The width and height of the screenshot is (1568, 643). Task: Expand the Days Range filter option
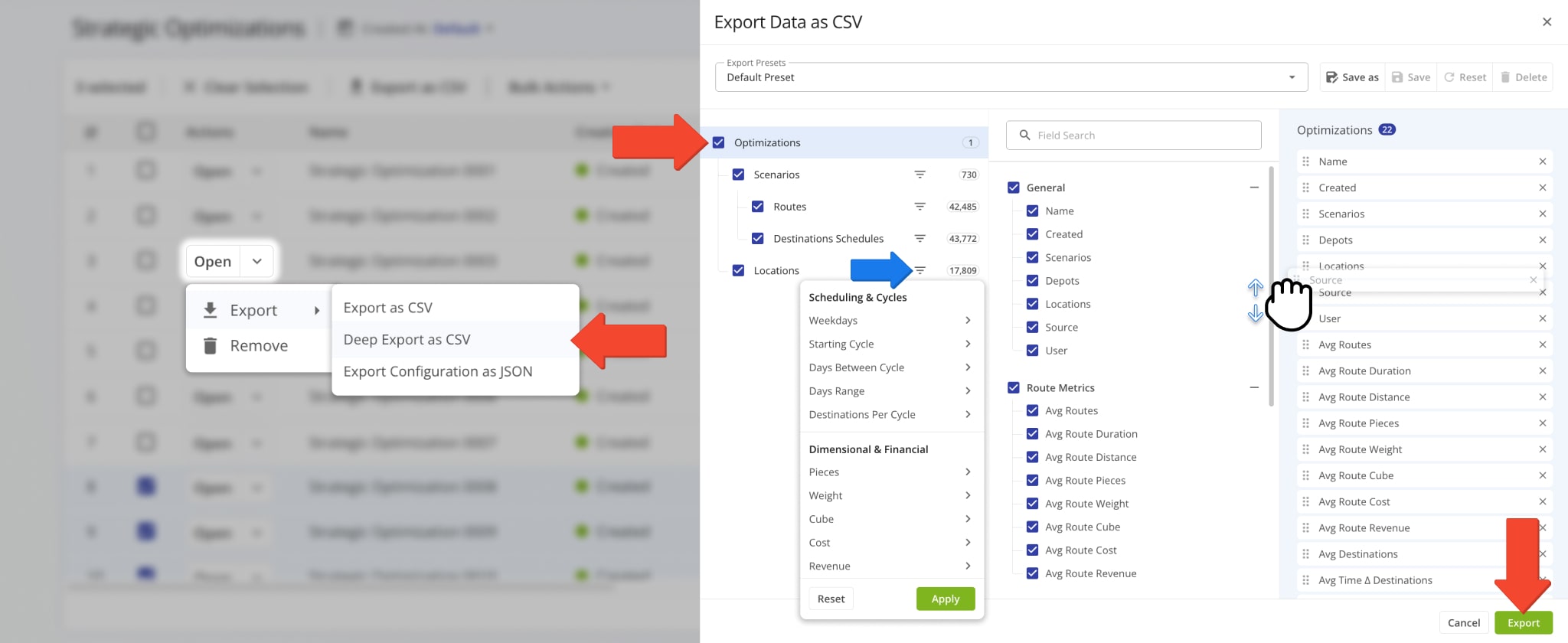tap(890, 391)
